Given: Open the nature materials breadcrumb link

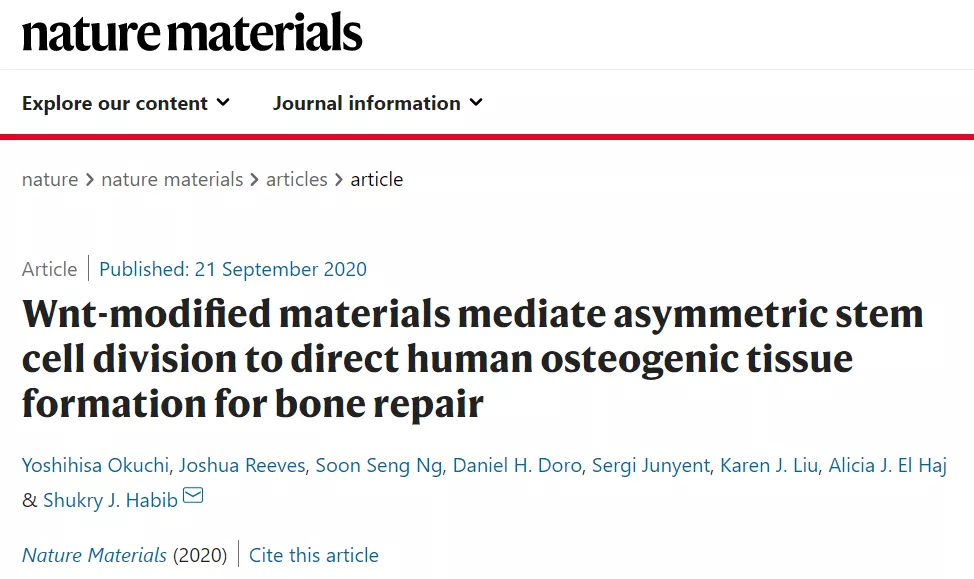Looking at the screenshot, I should click(172, 180).
